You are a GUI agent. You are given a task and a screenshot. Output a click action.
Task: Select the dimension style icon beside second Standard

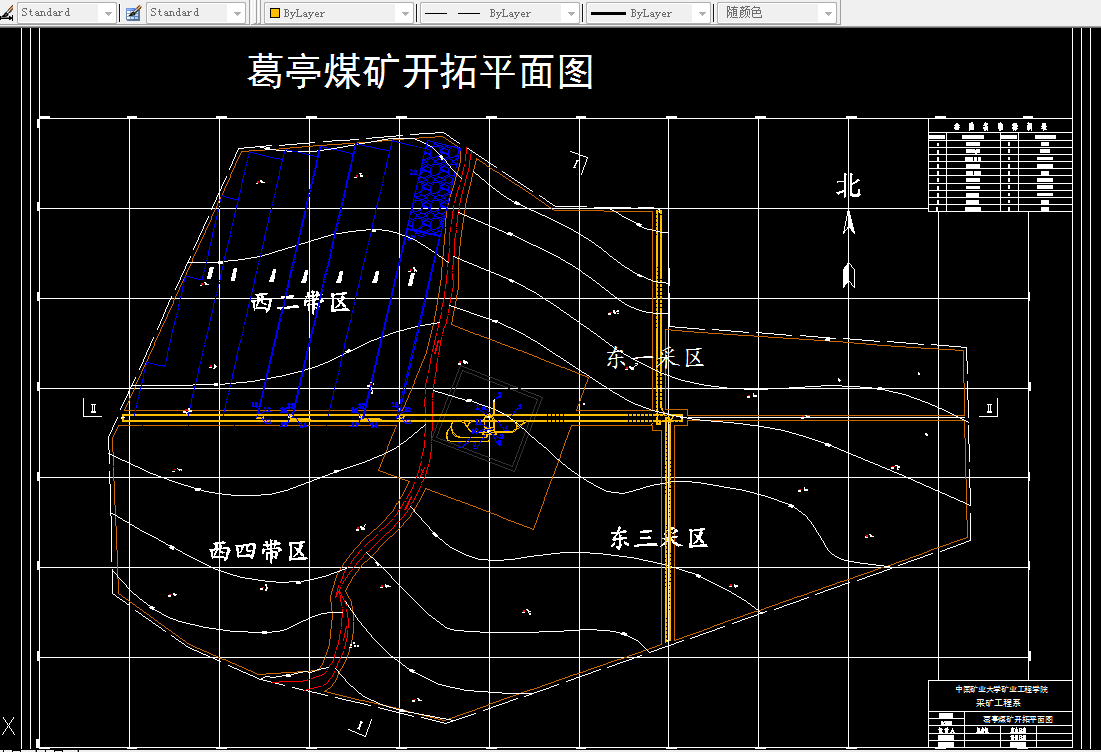point(131,12)
